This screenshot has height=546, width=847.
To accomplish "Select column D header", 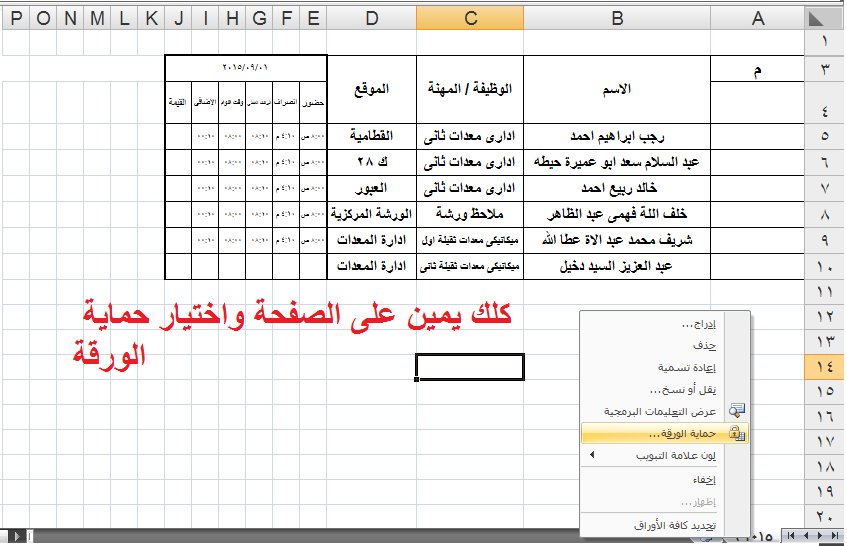I will click(x=372, y=18).
